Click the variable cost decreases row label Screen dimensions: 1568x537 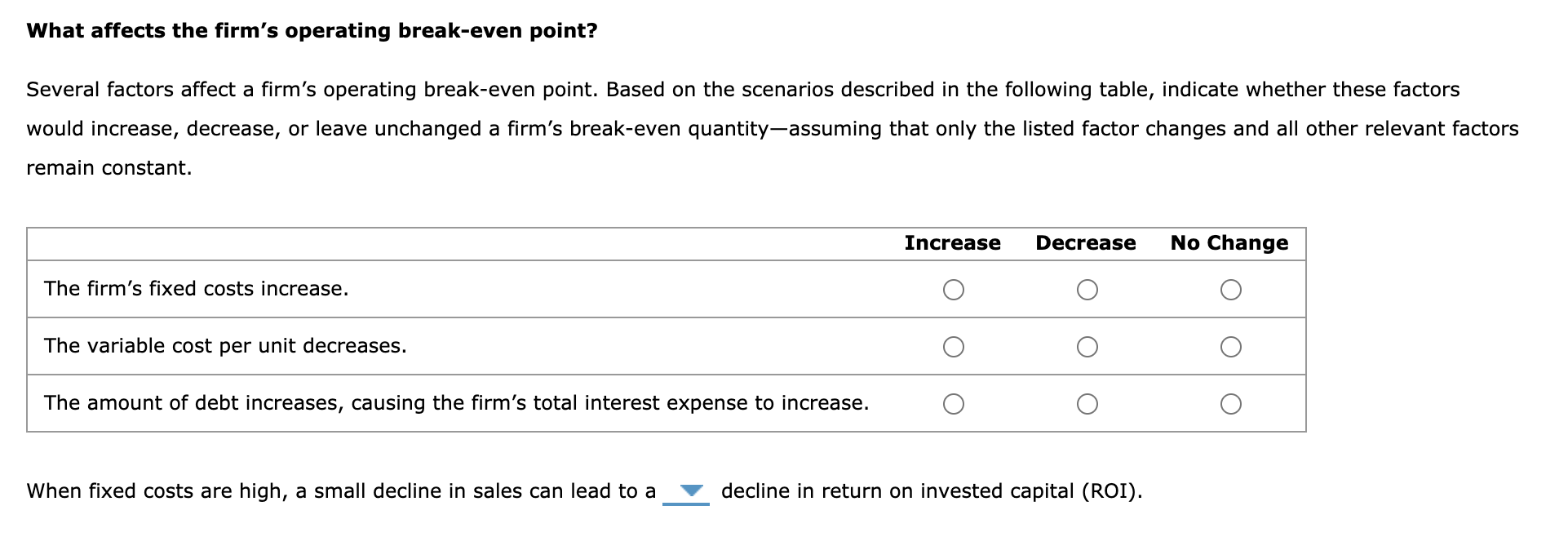pyautogui.click(x=224, y=346)
